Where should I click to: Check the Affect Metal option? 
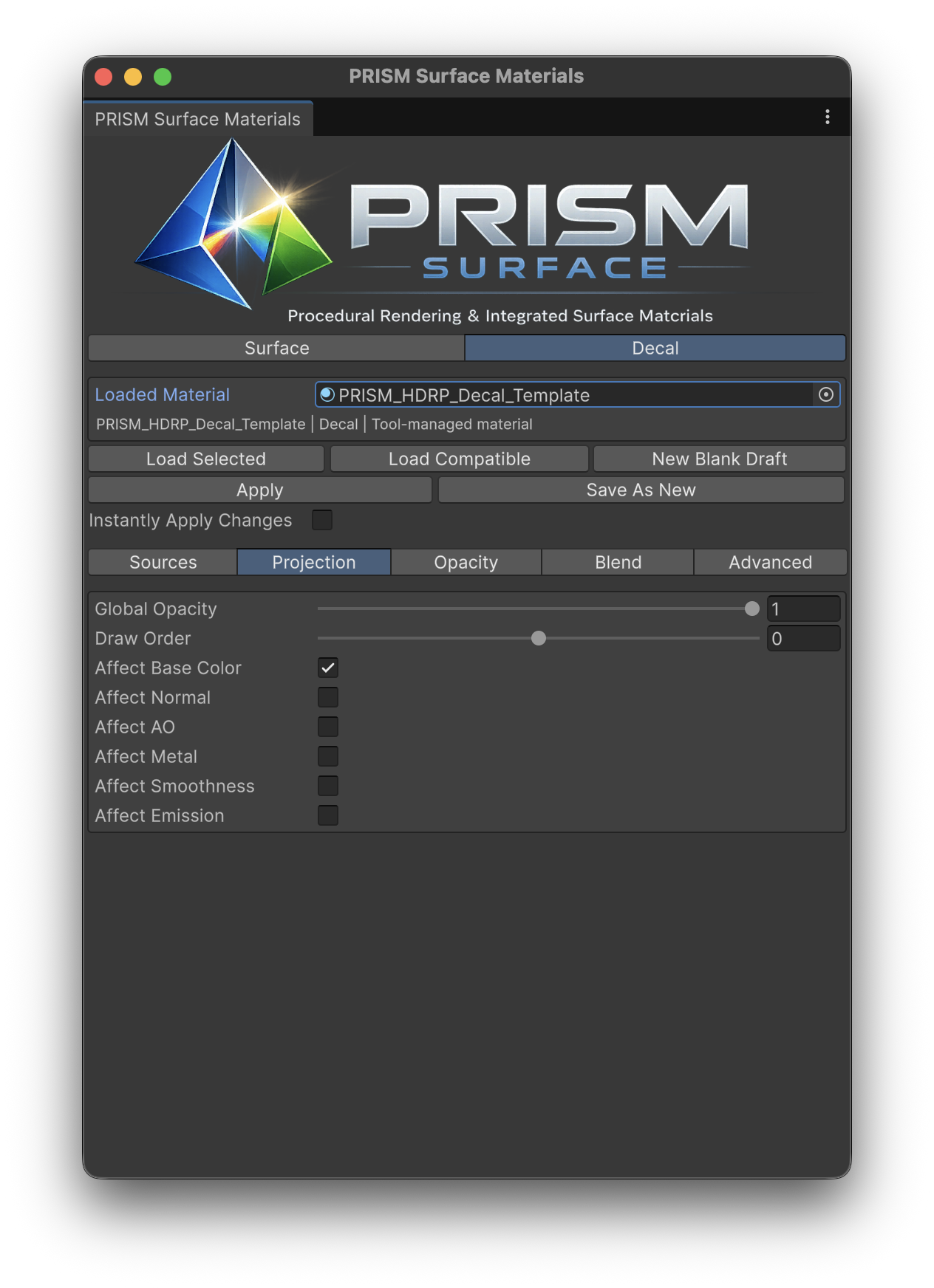328,756
